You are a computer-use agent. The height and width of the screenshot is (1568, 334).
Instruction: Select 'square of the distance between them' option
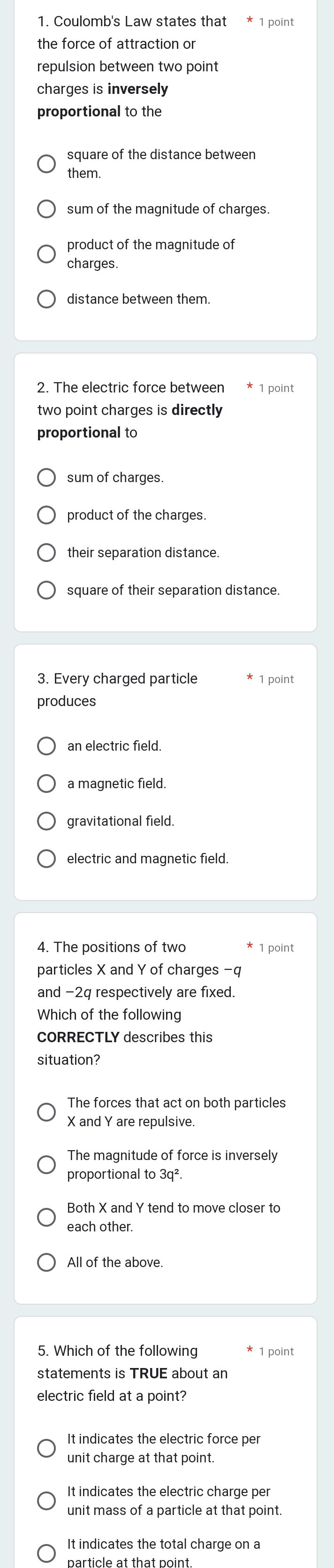pyautogui.click(x=47, y=164)
